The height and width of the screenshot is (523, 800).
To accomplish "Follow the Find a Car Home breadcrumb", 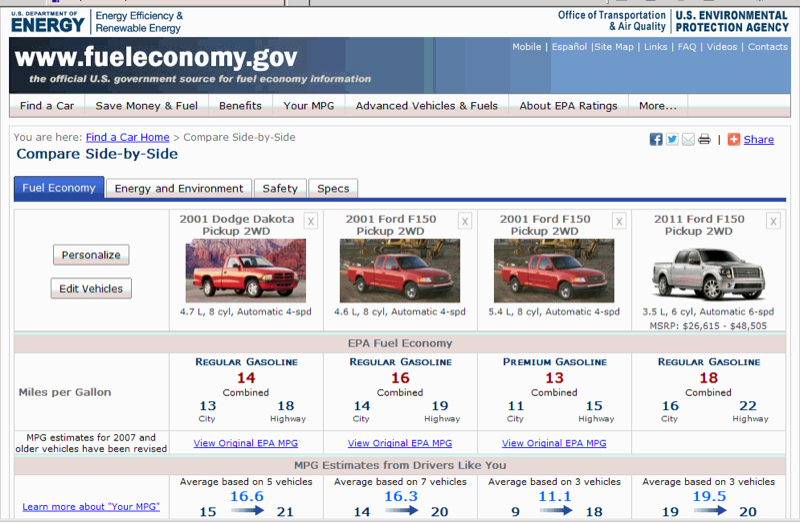I will tap(128, 137).
